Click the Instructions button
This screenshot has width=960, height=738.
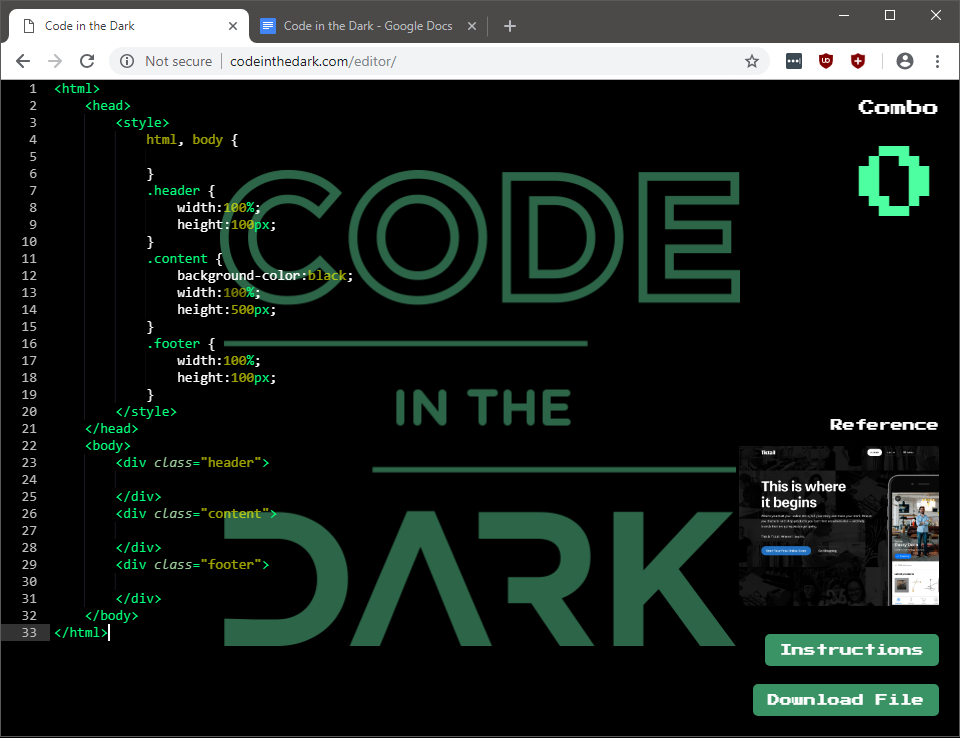[x=851, y=649]
